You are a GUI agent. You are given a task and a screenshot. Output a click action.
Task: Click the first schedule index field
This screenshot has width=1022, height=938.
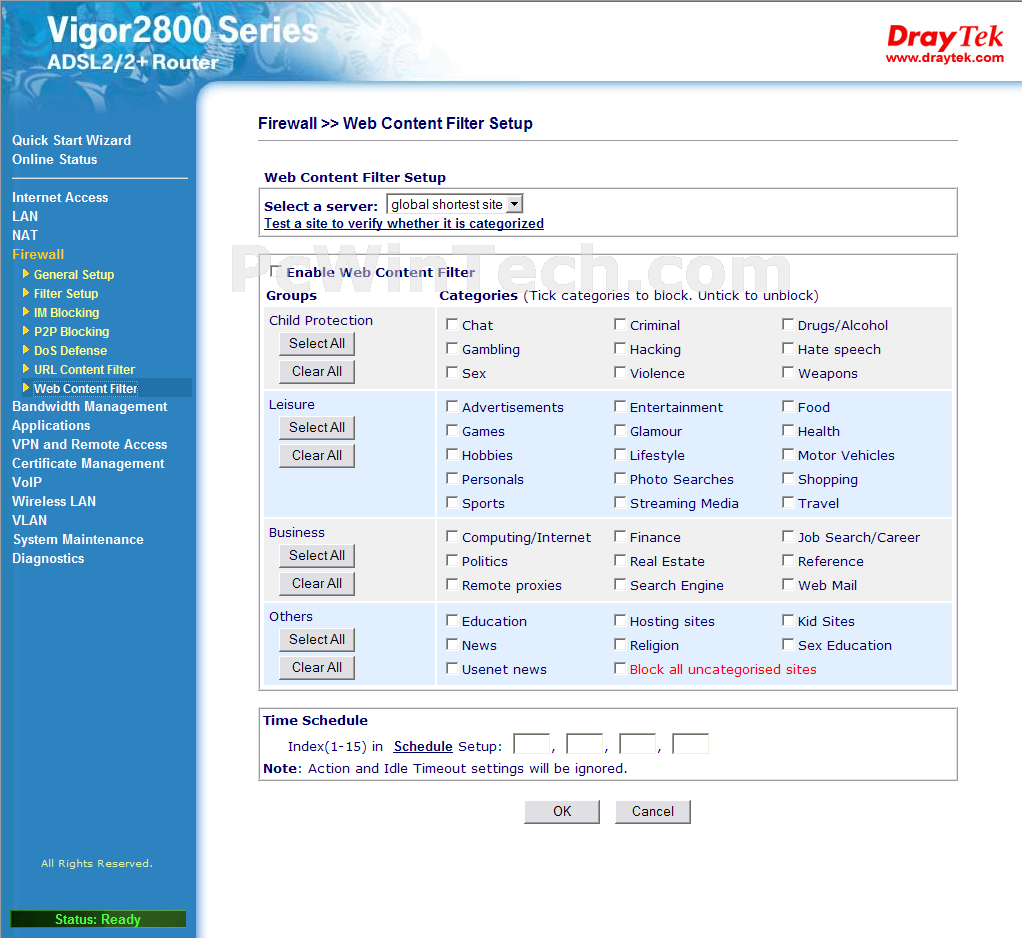[532, 744]
